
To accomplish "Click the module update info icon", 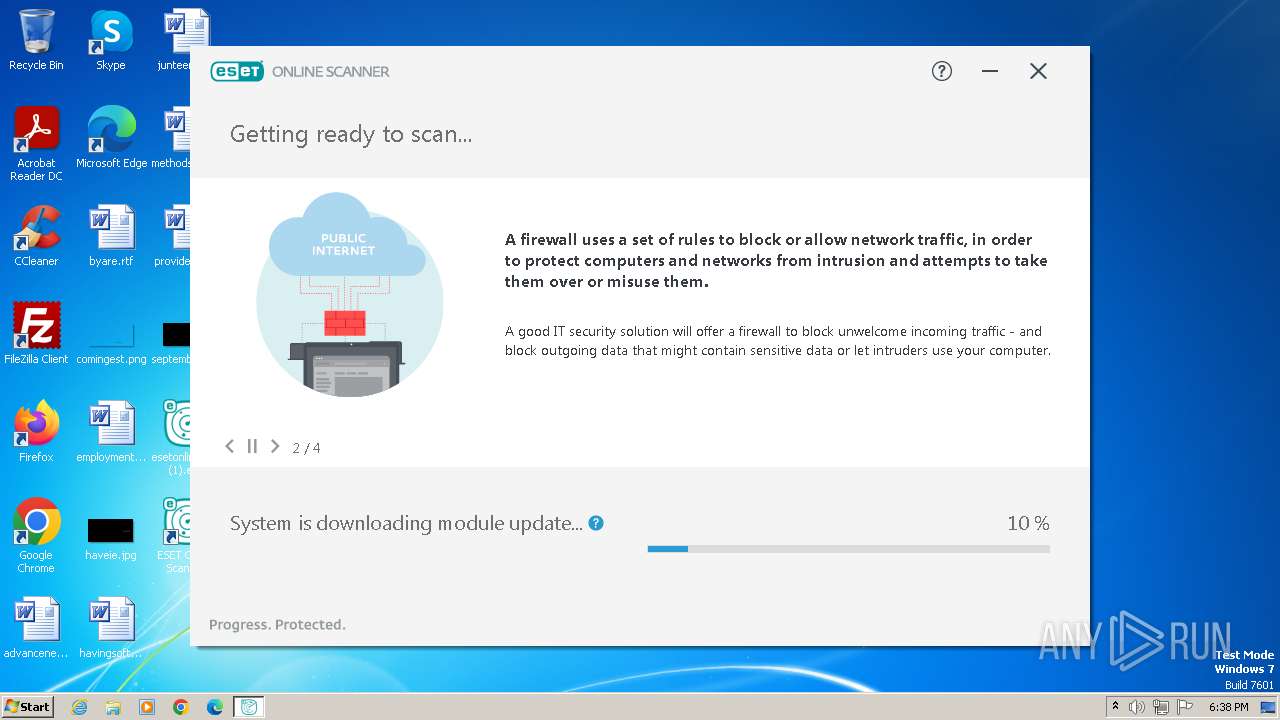I will 596,523.
